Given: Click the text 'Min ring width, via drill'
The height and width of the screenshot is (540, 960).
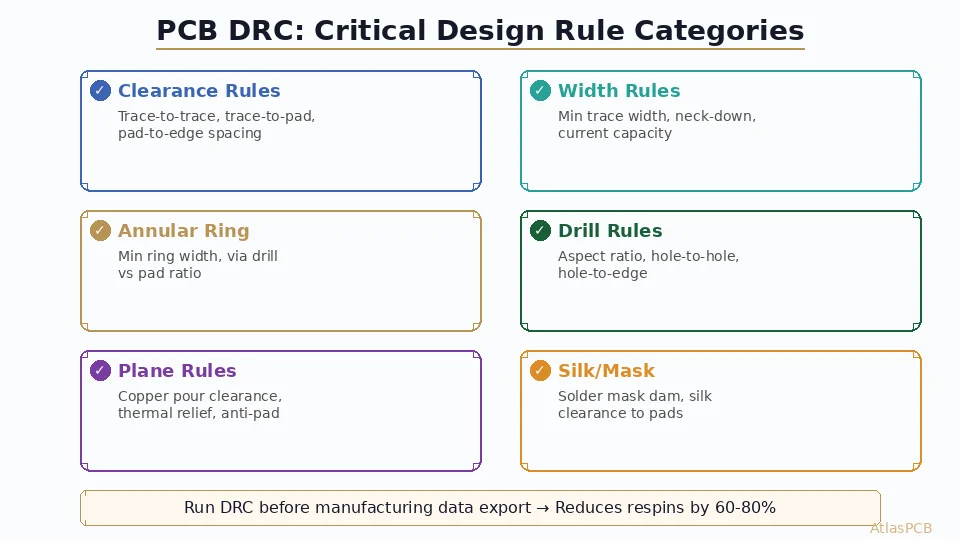Looking at the screenshot, I should (x=198, y=256).
